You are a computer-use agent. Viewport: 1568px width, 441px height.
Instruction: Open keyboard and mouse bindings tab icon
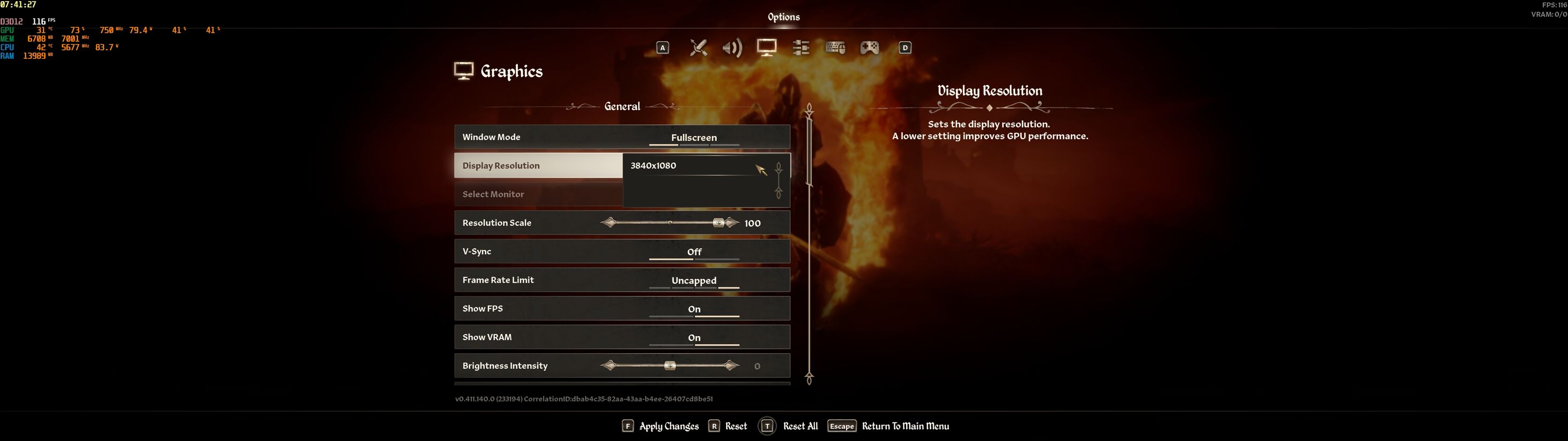pos(835,48)
